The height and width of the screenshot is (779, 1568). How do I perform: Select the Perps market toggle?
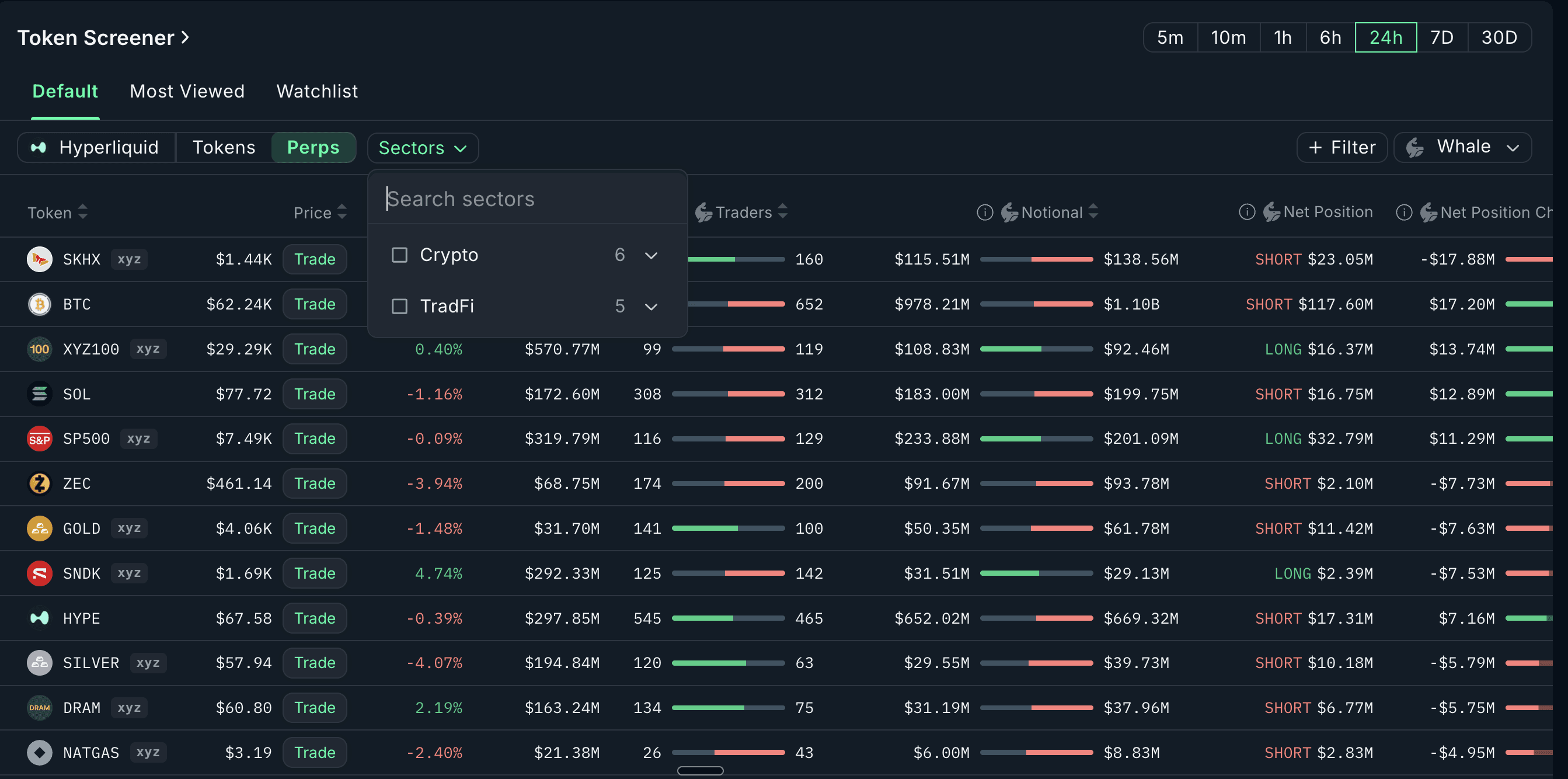[313, 147]
